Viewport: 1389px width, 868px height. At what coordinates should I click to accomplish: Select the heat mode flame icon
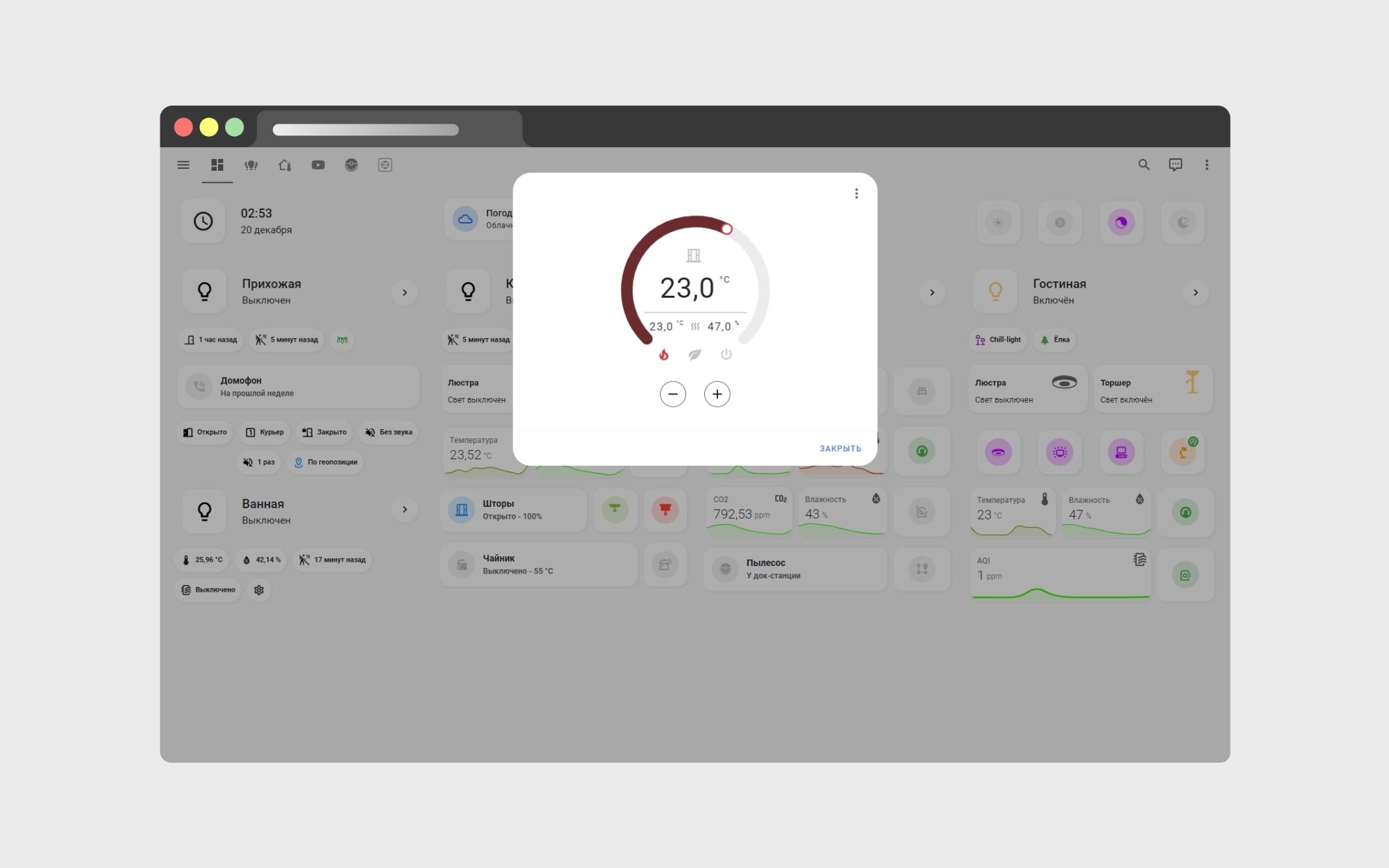[x=664, y=355]
